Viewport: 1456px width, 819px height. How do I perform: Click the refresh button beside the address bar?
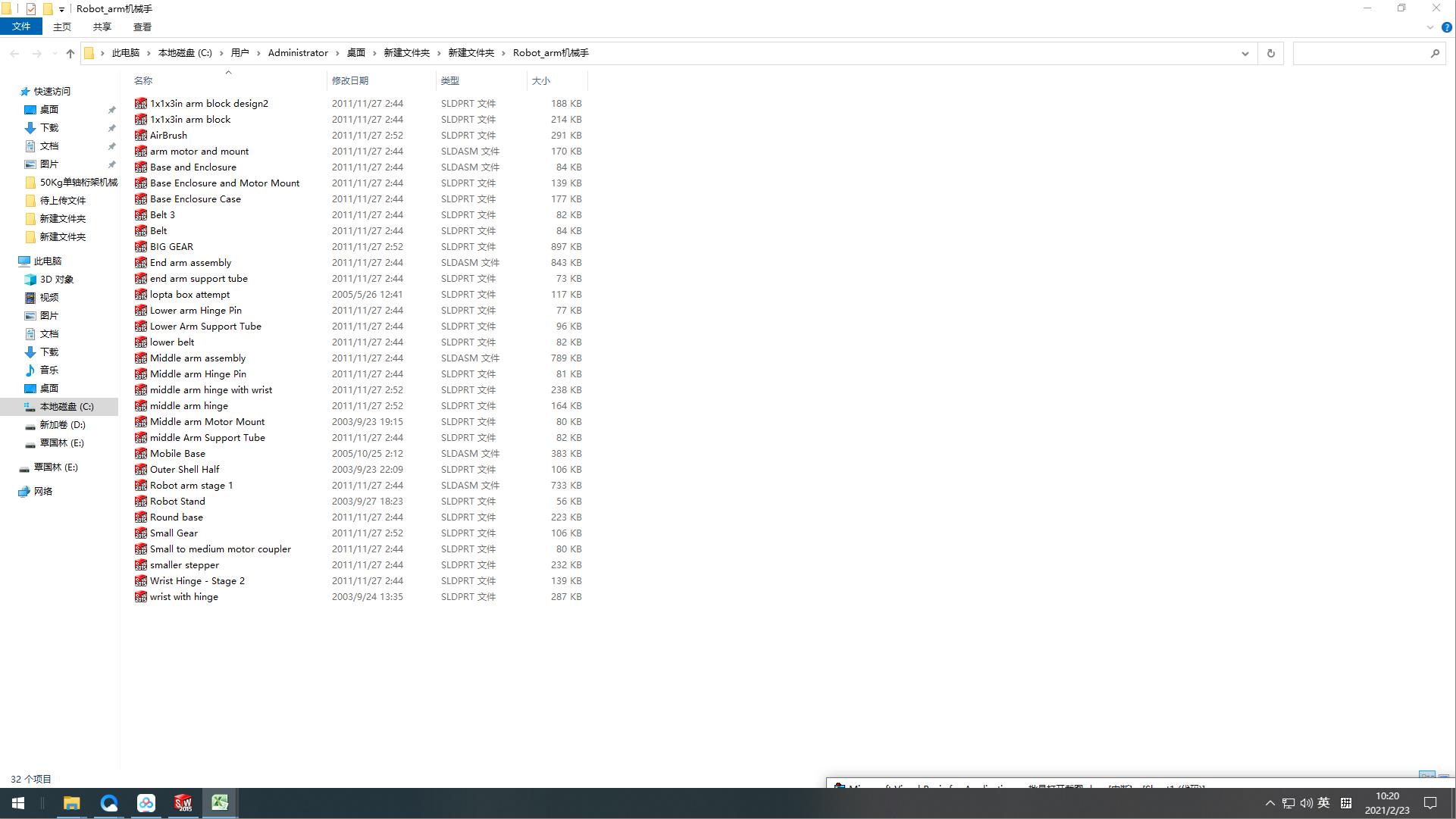(1271, 53)
